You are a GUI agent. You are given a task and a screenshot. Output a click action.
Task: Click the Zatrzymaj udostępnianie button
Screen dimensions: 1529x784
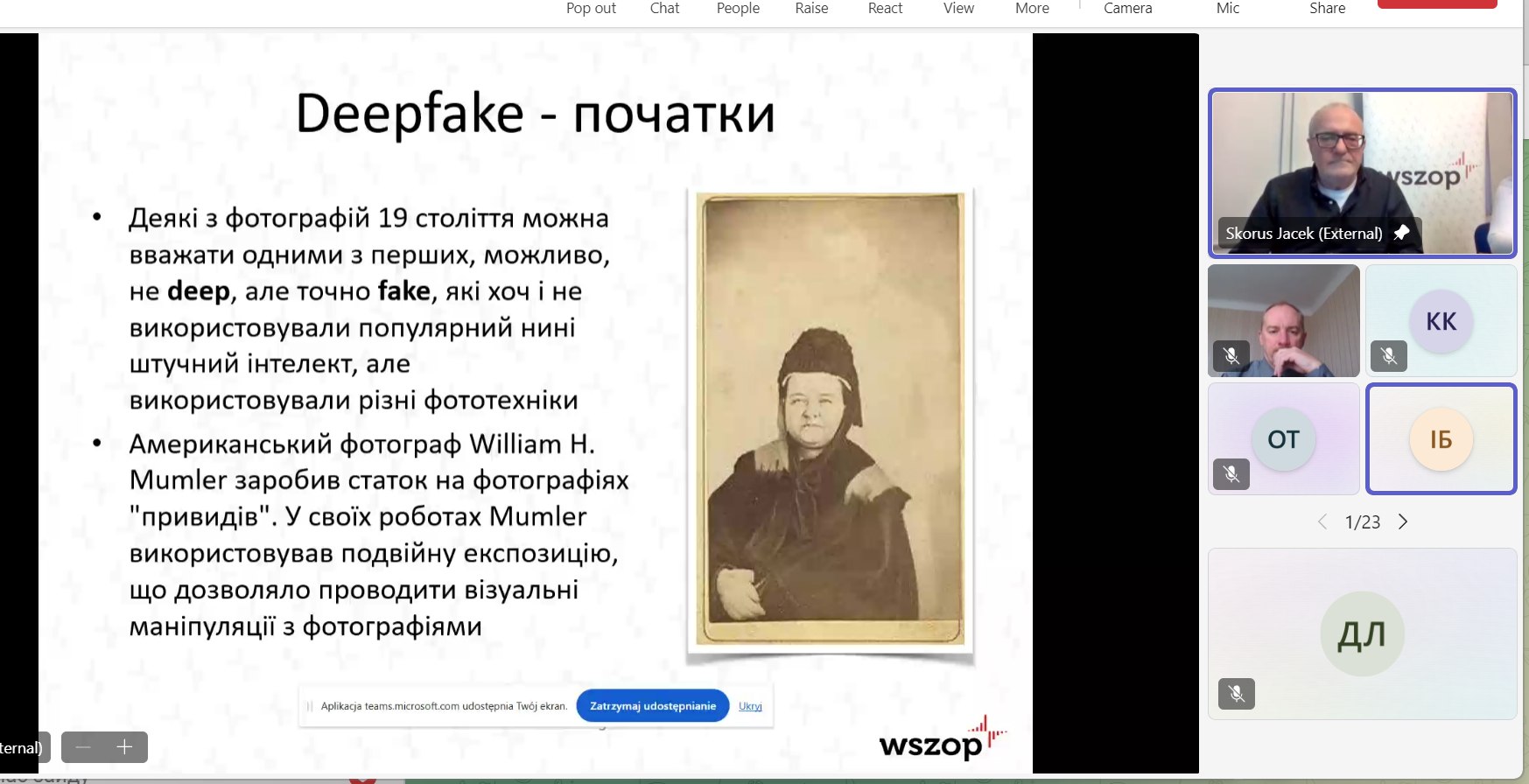pyautogui.click(x=653, y=706)
